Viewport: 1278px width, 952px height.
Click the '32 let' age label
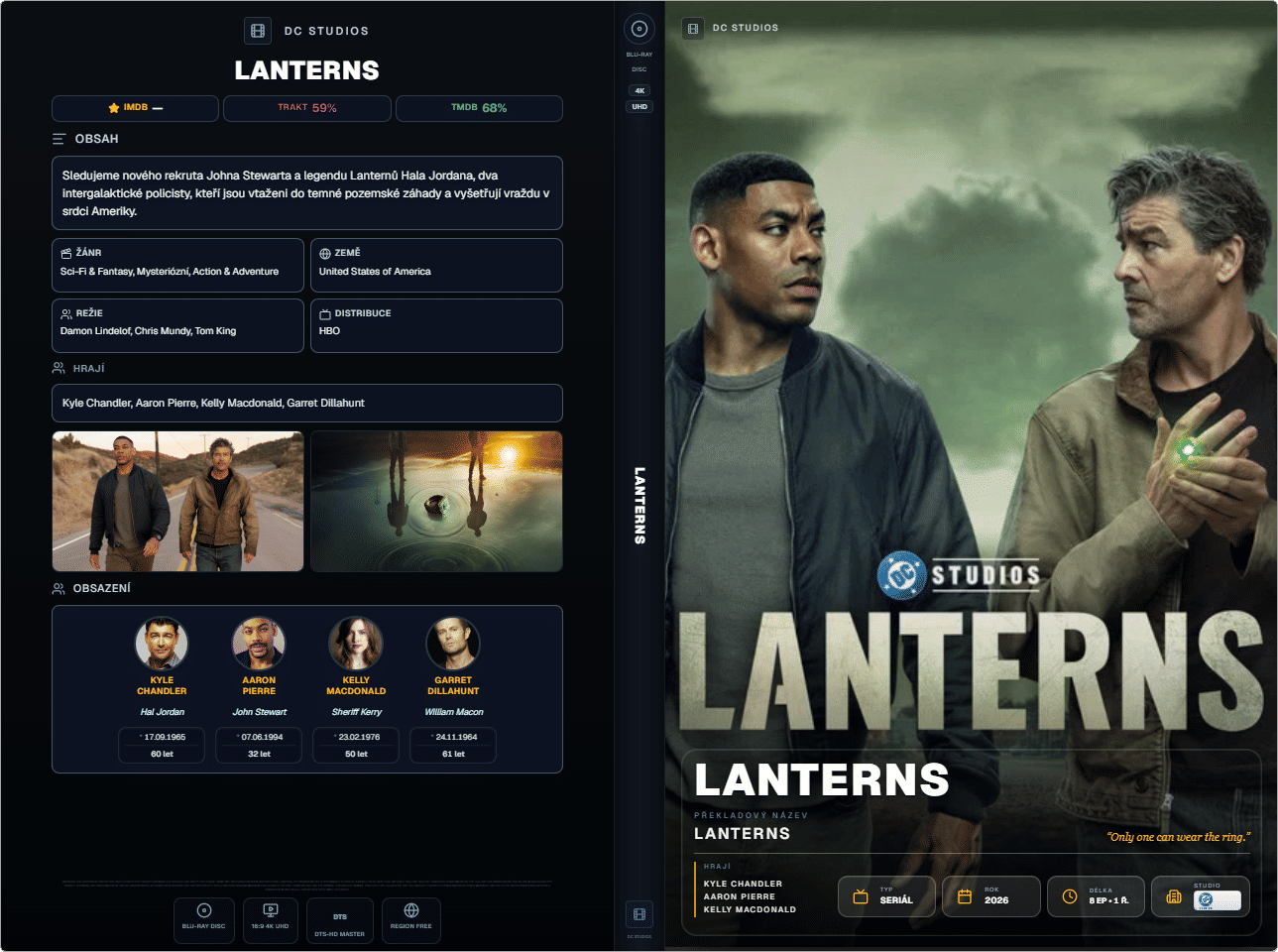(x=259, y=754)
